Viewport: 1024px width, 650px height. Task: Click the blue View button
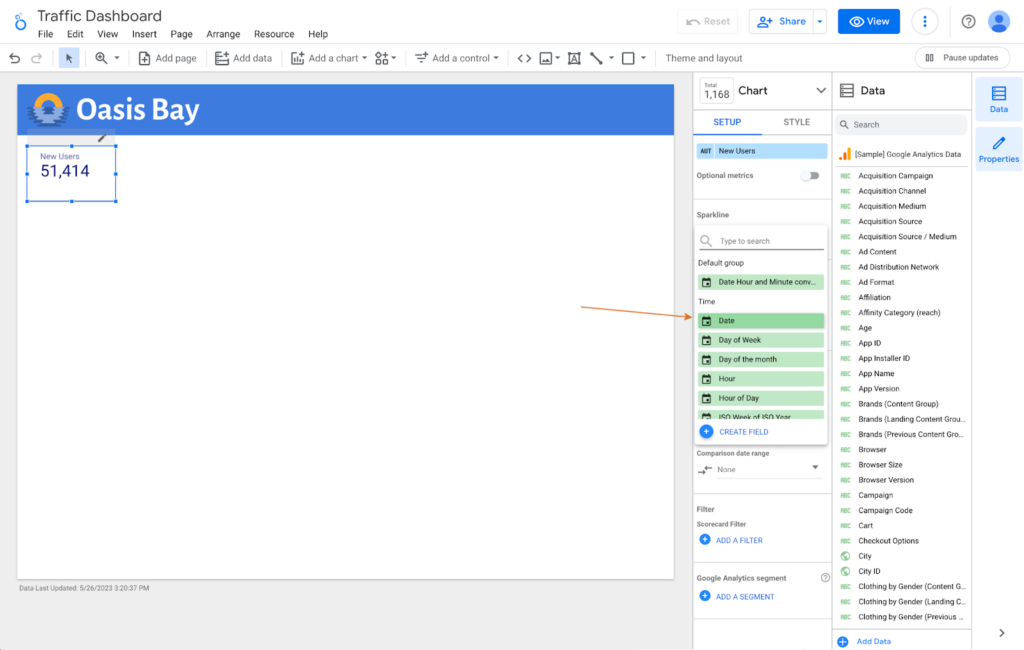(x=868, y=21)
